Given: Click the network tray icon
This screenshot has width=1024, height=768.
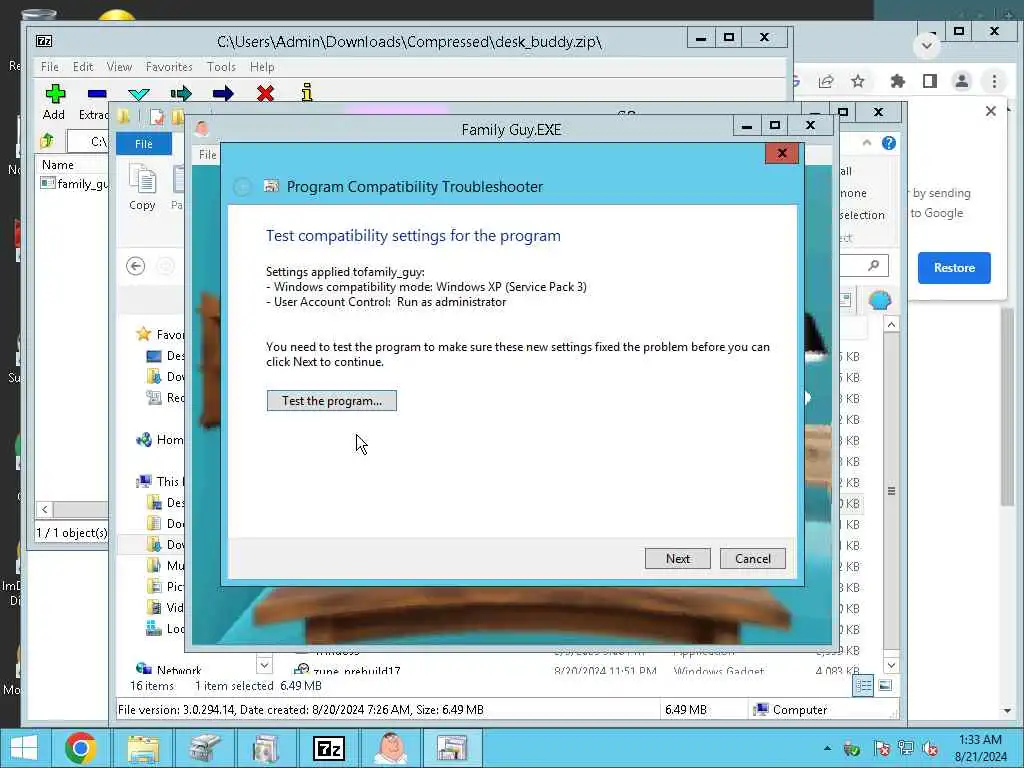Looking at the screenshot, I should click(x=906, y=748).
